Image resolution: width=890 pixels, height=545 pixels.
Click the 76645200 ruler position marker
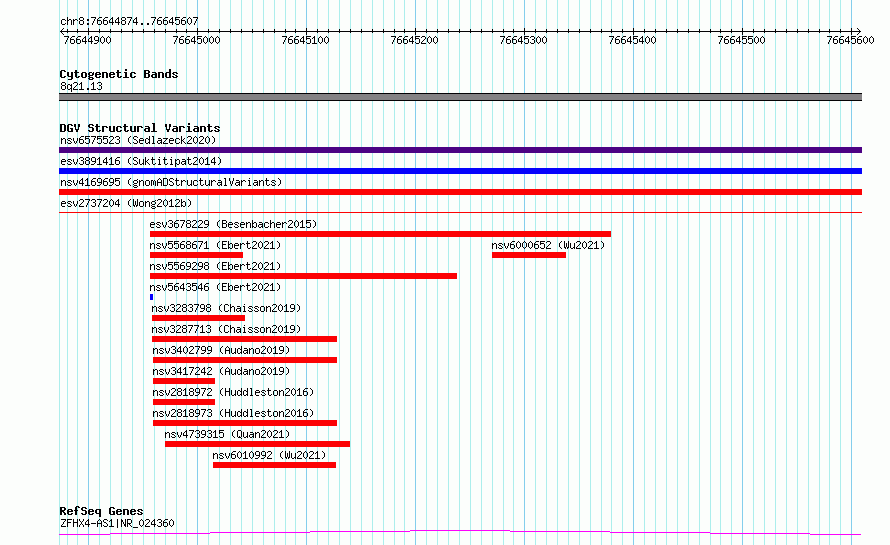point(414,40)
